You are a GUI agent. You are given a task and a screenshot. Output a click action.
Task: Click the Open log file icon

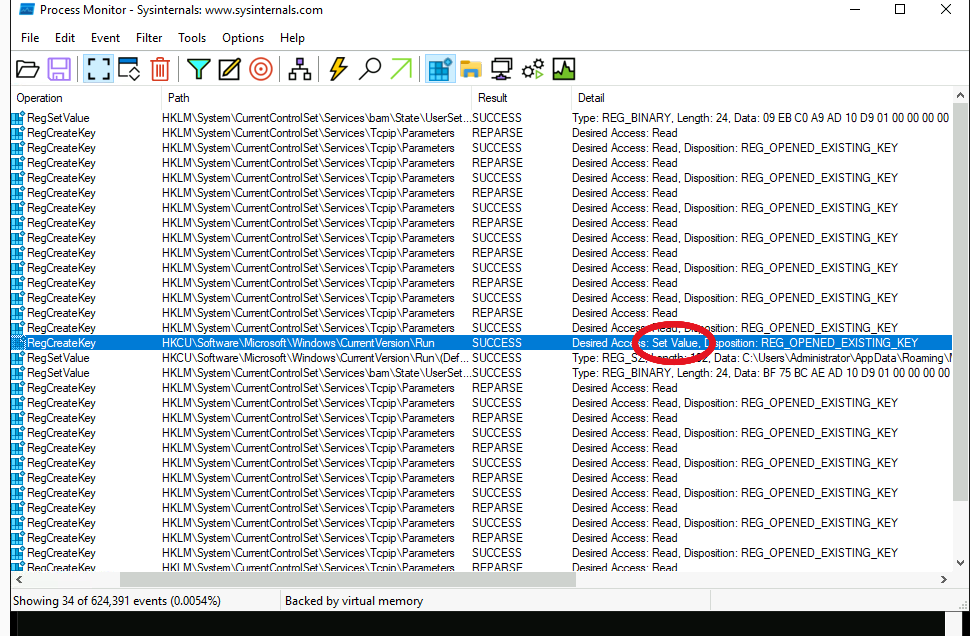[28, 69]
